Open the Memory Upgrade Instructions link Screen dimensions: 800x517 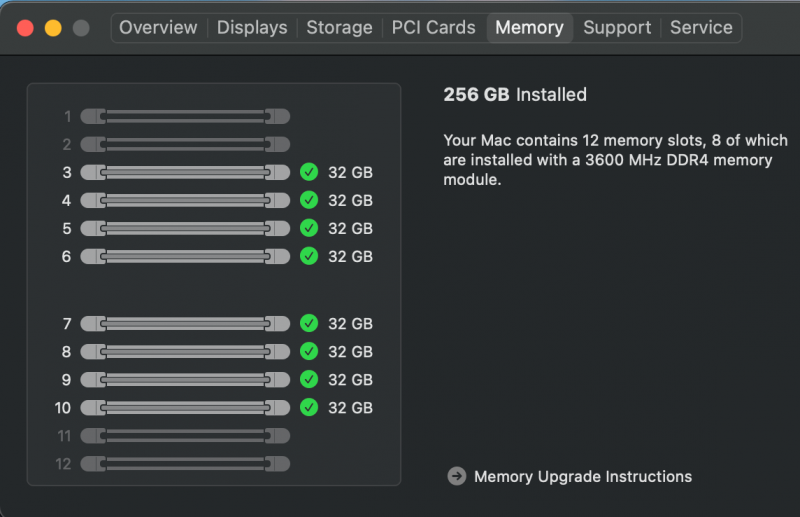pyautogui.click(x=583, y=477)
